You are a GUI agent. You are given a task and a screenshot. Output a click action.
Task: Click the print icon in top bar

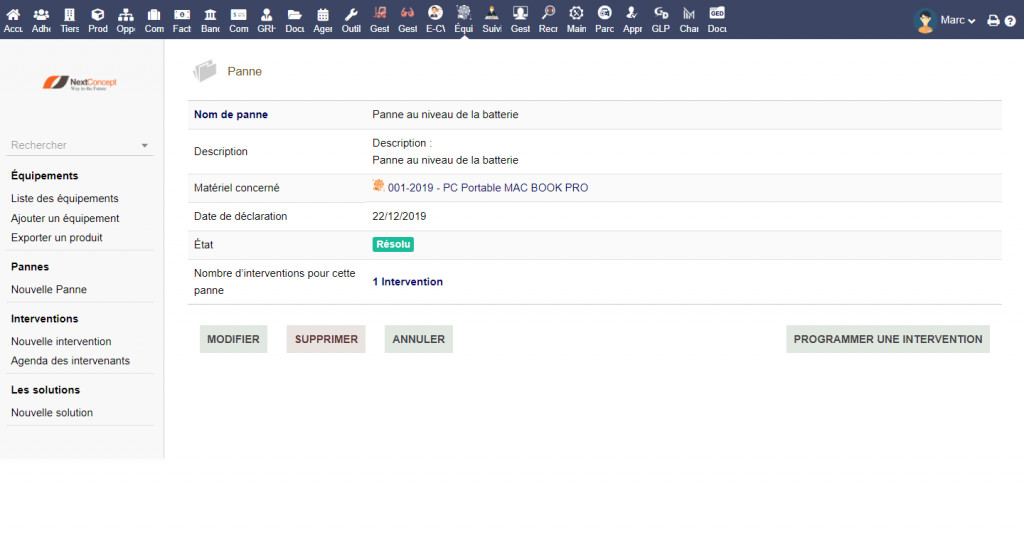(x=993, y=20)
